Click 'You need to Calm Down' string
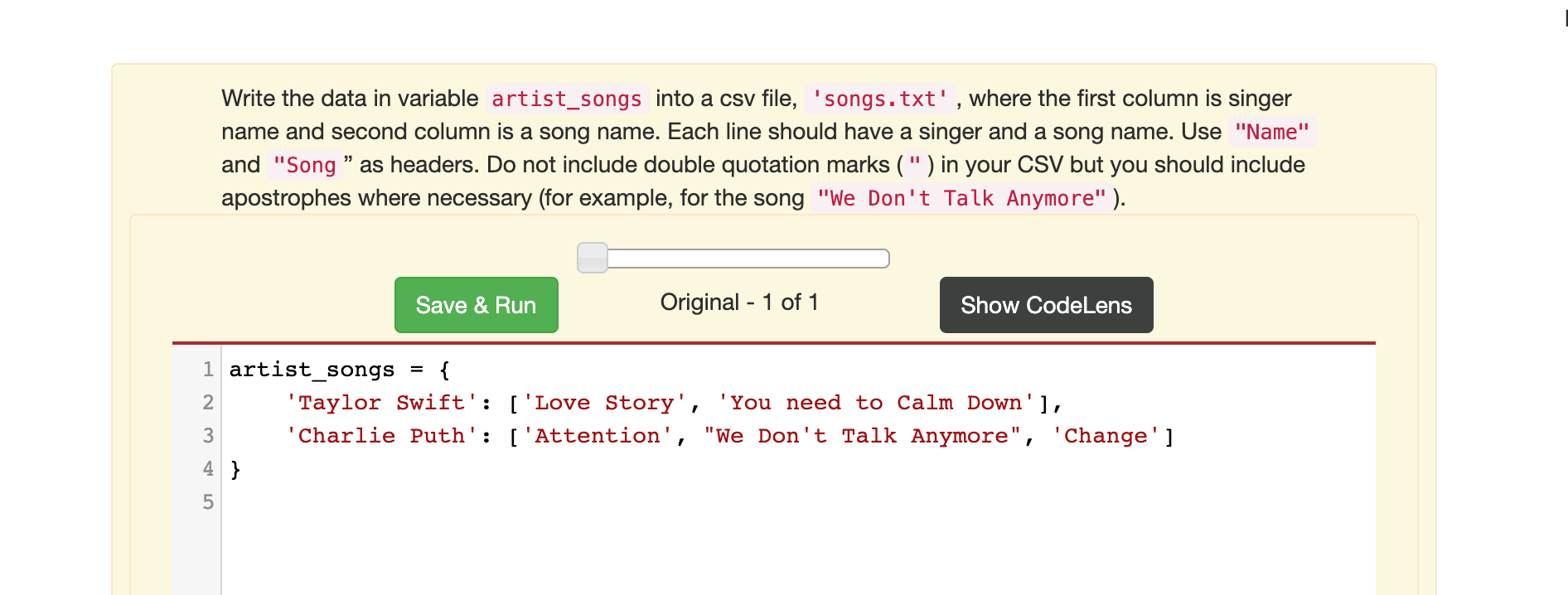This screenshot has height=595, width=1568. pyautogui.click(x=876, y=403)
